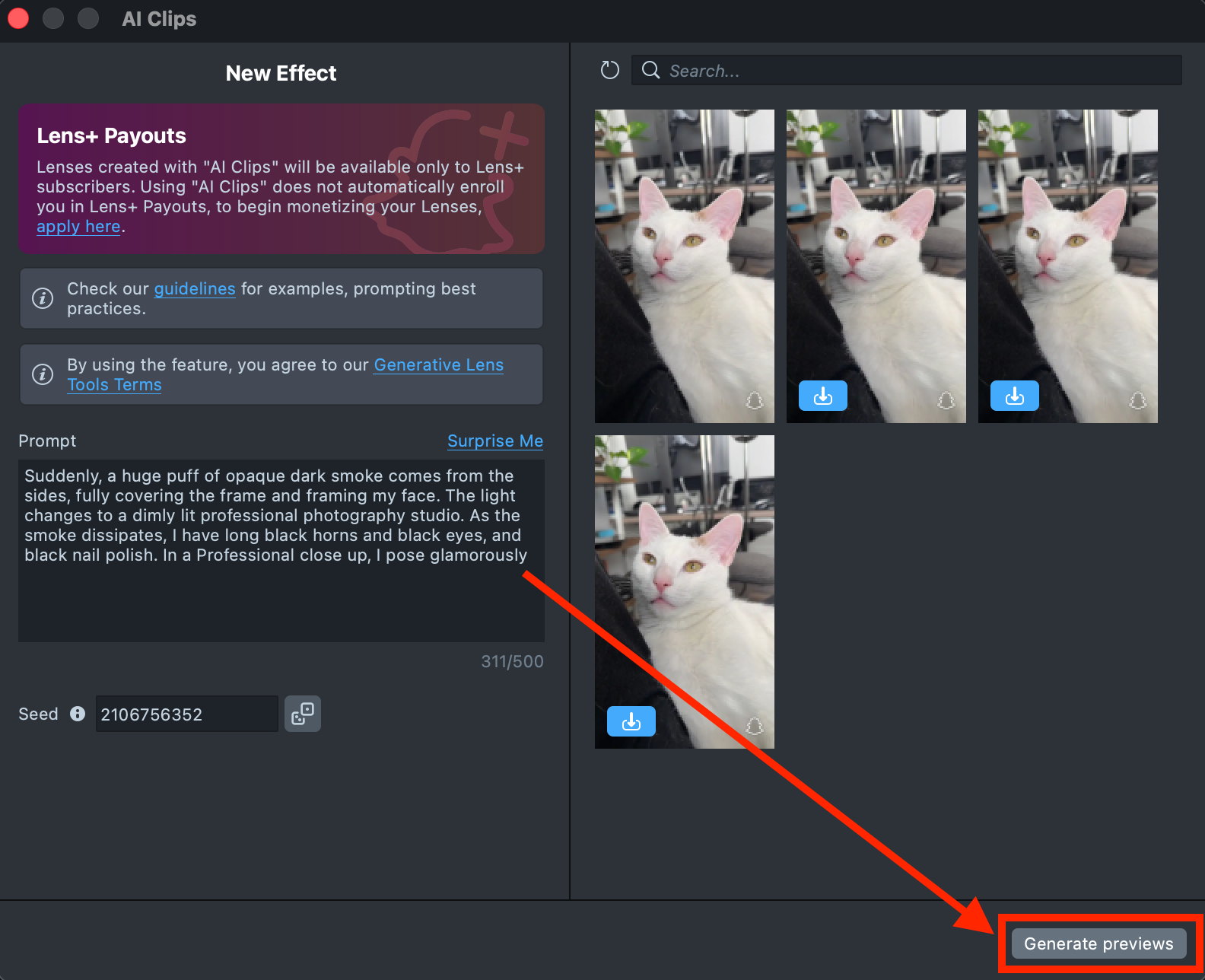Download the rightmost preview in the top row

(x=1015, y=396)
